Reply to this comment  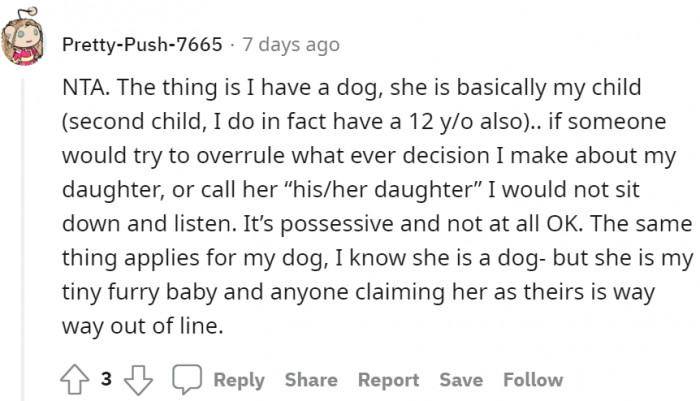coord(239,380)
